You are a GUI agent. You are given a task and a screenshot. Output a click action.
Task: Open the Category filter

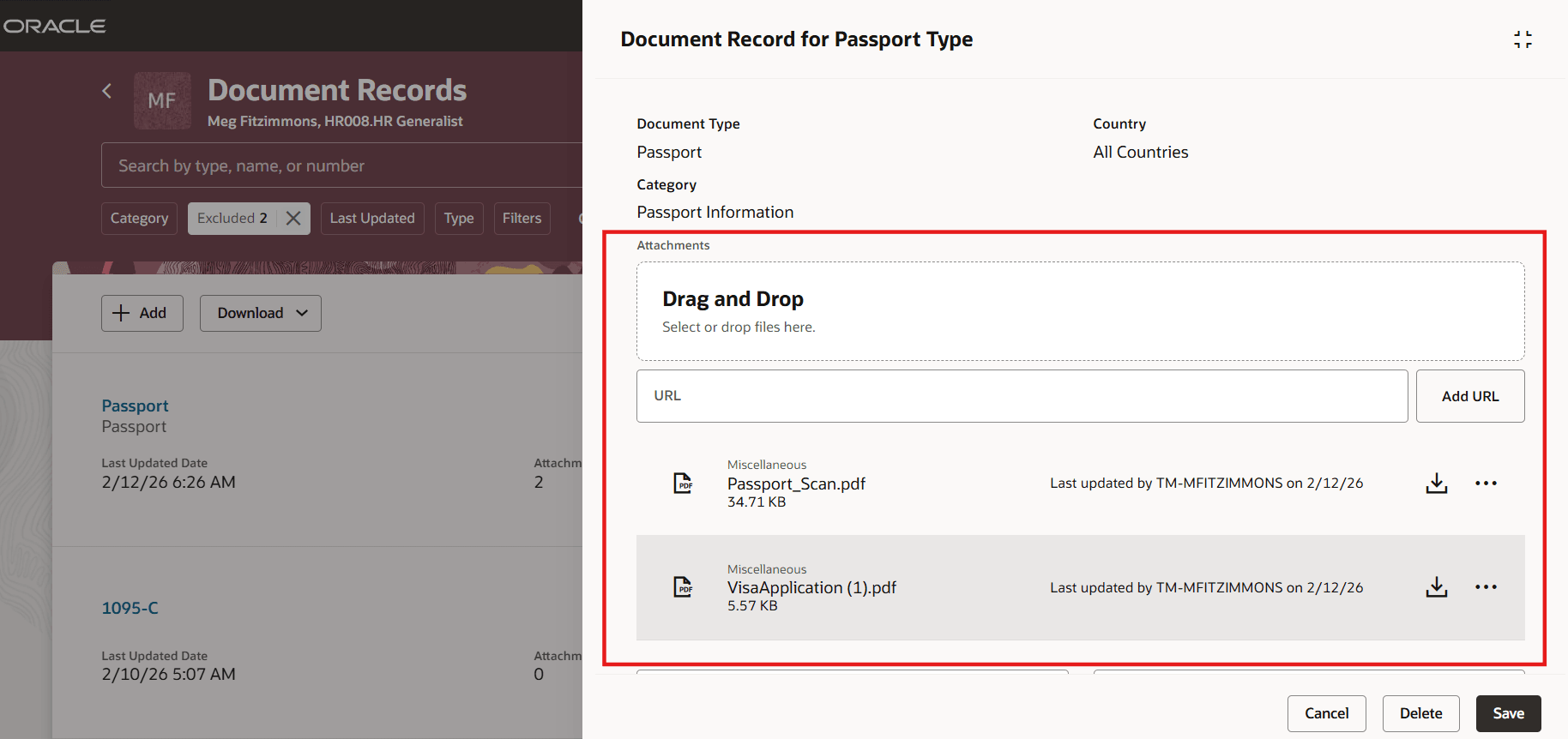click(x=139, y=219)
